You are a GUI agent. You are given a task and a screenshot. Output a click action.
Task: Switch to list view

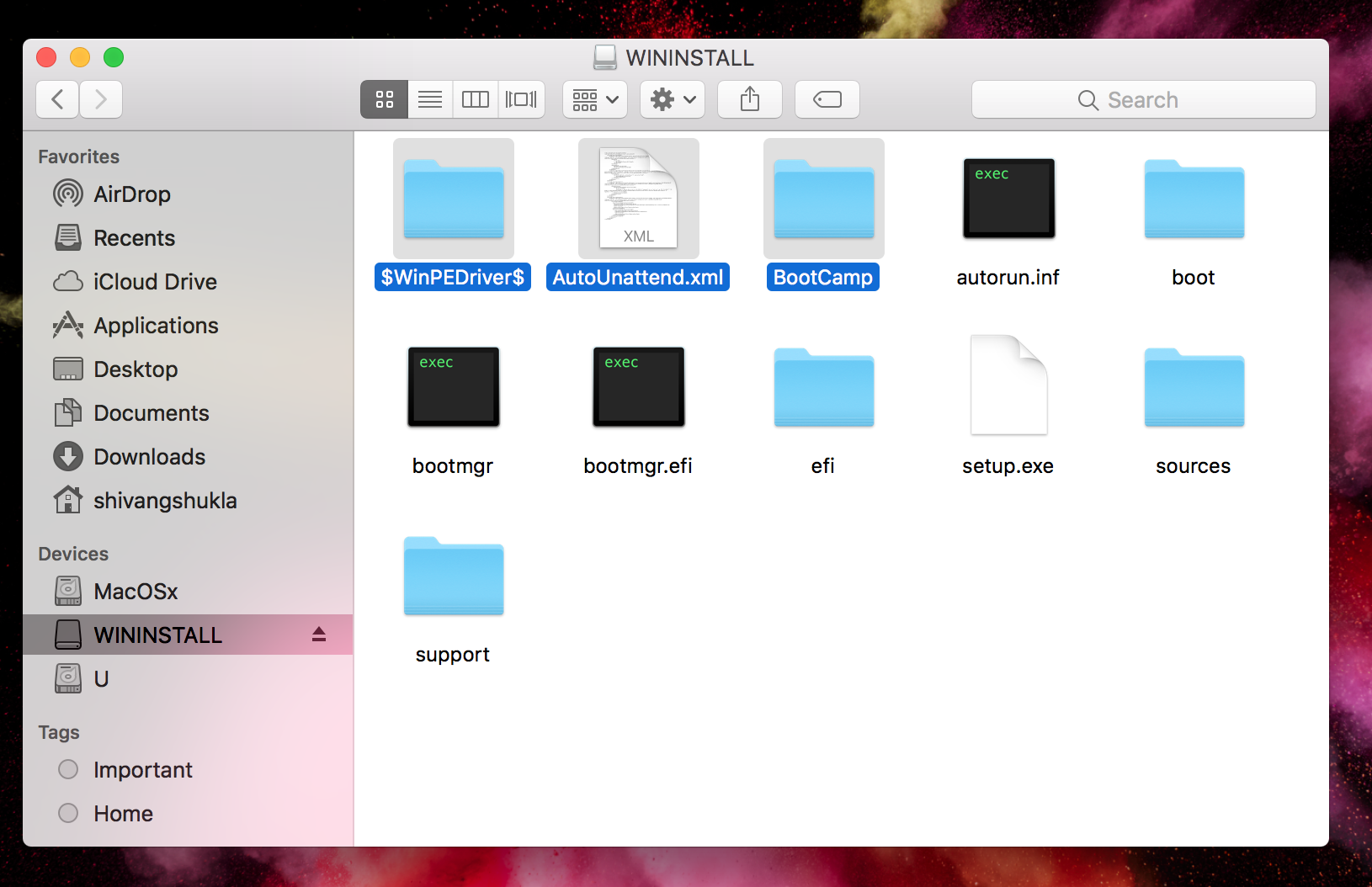[430, 99]
